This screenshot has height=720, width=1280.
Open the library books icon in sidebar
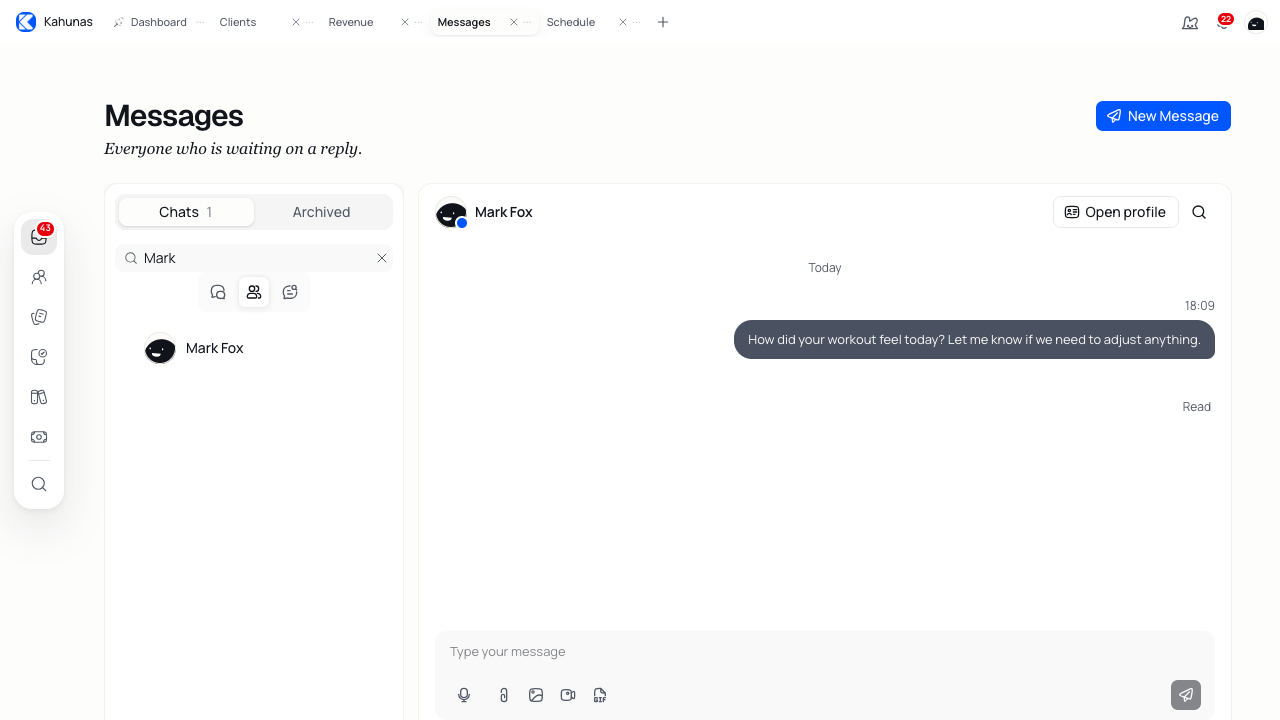(x=39, y=397)
